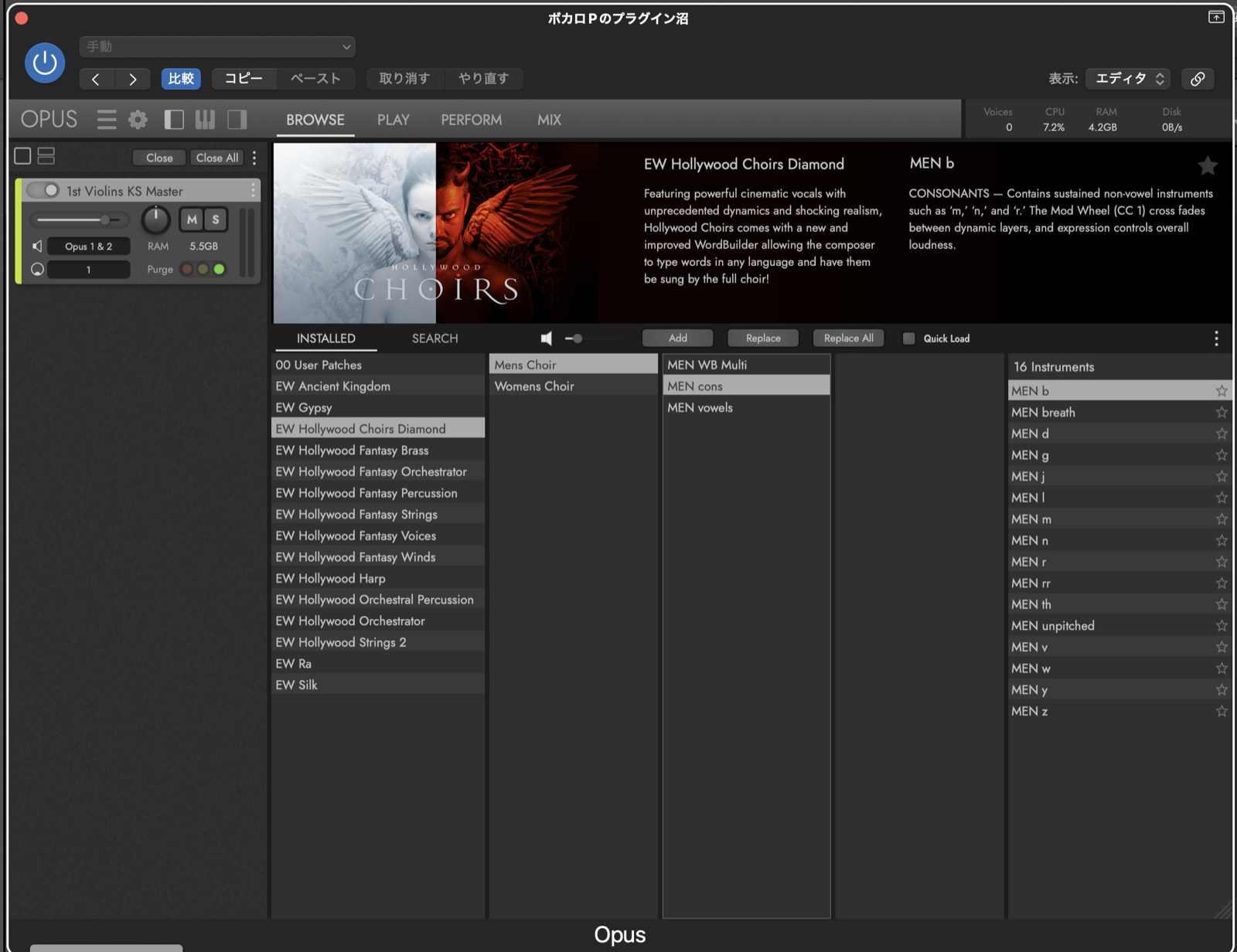
Task: Switch to the BROWSE tab
Action: pos(315,120)
